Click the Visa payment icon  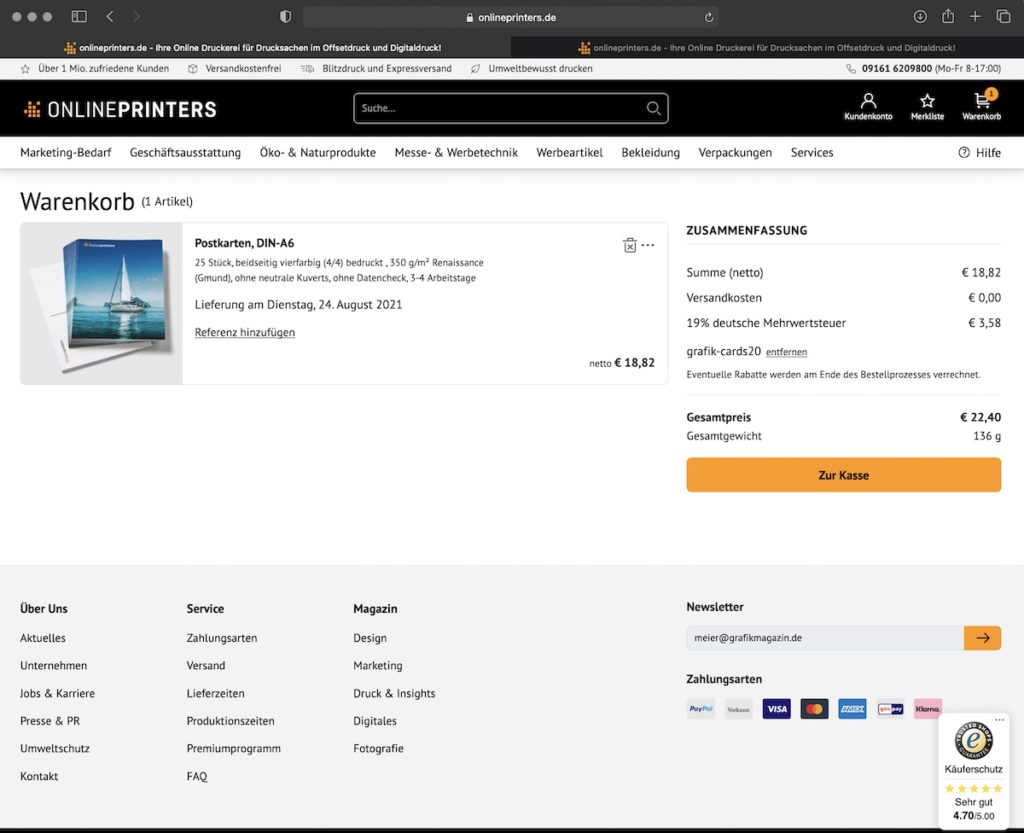point(776,708)
